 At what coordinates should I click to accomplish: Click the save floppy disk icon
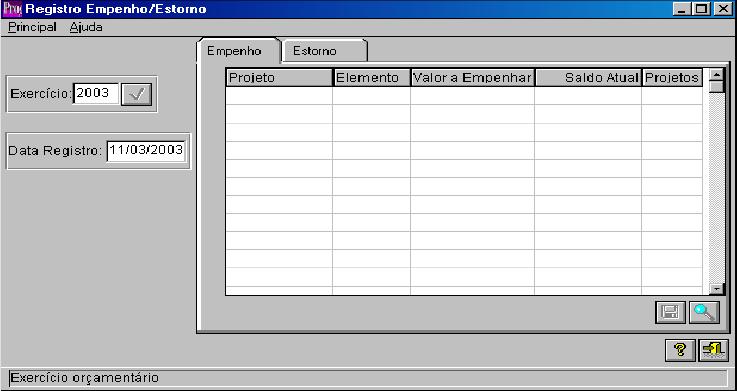pos(670,313)
